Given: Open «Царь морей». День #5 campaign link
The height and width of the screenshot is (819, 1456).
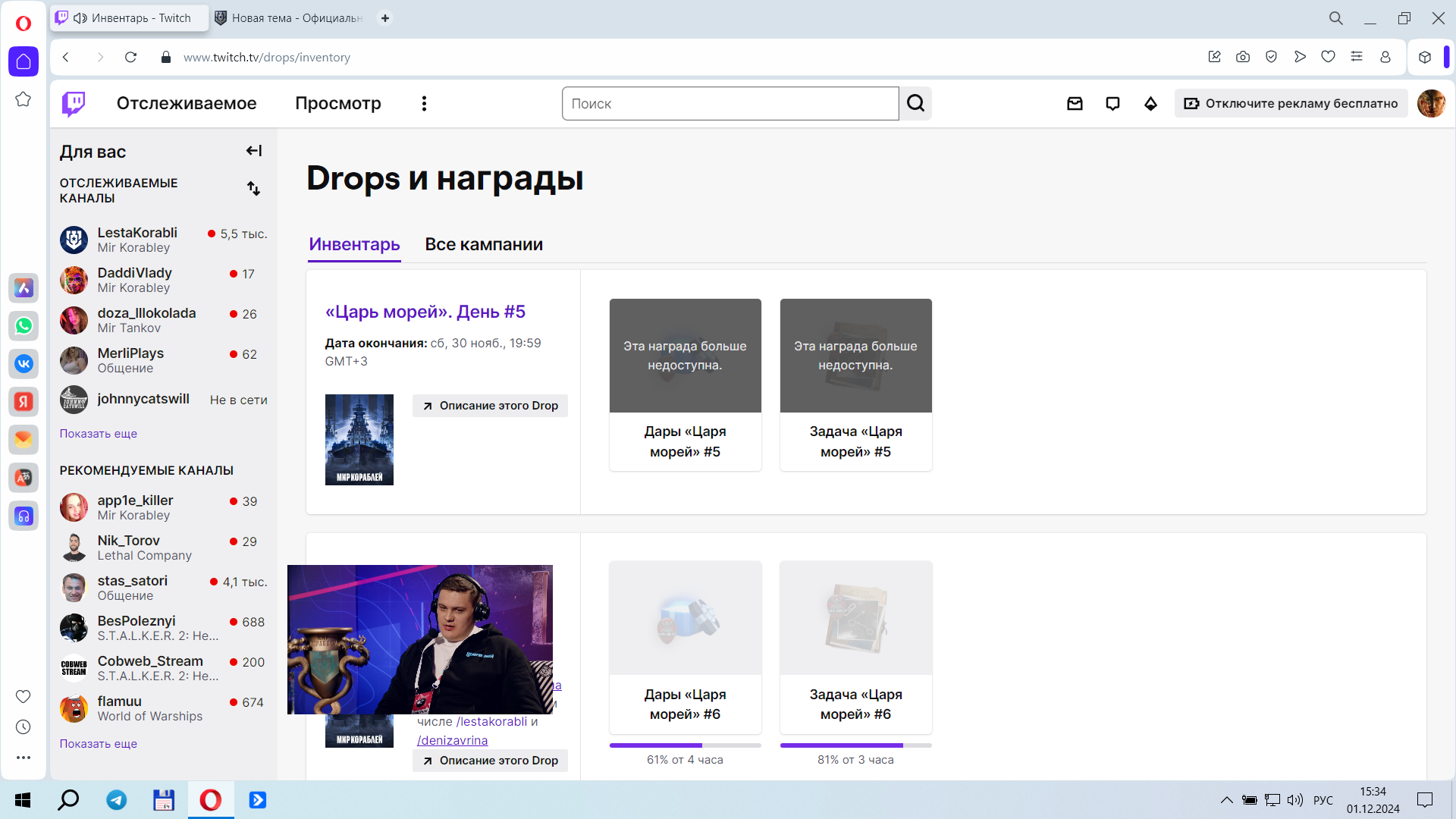Looking at the screenshot, I should click(425, 312).
